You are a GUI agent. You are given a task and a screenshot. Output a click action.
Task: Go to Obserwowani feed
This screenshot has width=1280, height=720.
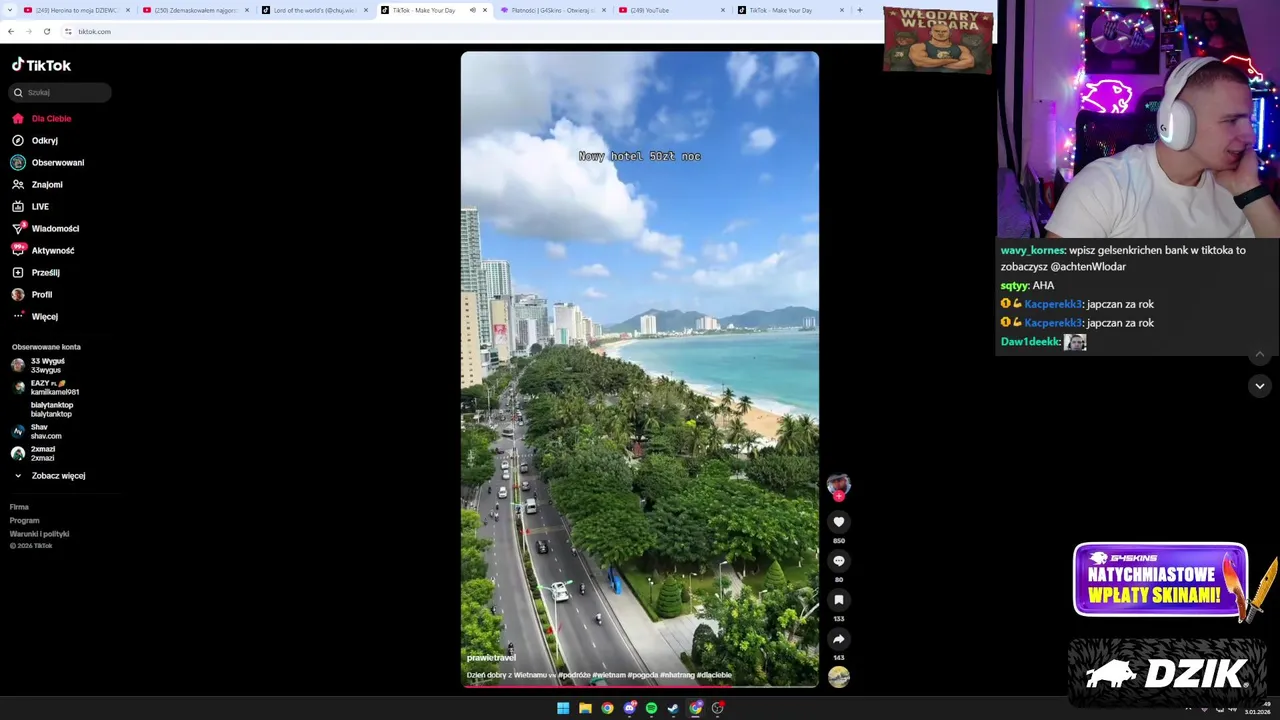click(x=48, y=162)
